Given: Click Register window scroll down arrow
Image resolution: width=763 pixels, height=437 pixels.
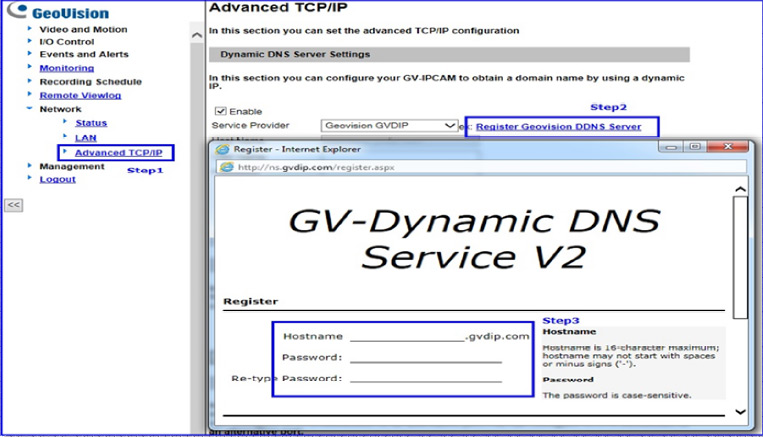Looking at the screenshot, I should tap(741, 412).
